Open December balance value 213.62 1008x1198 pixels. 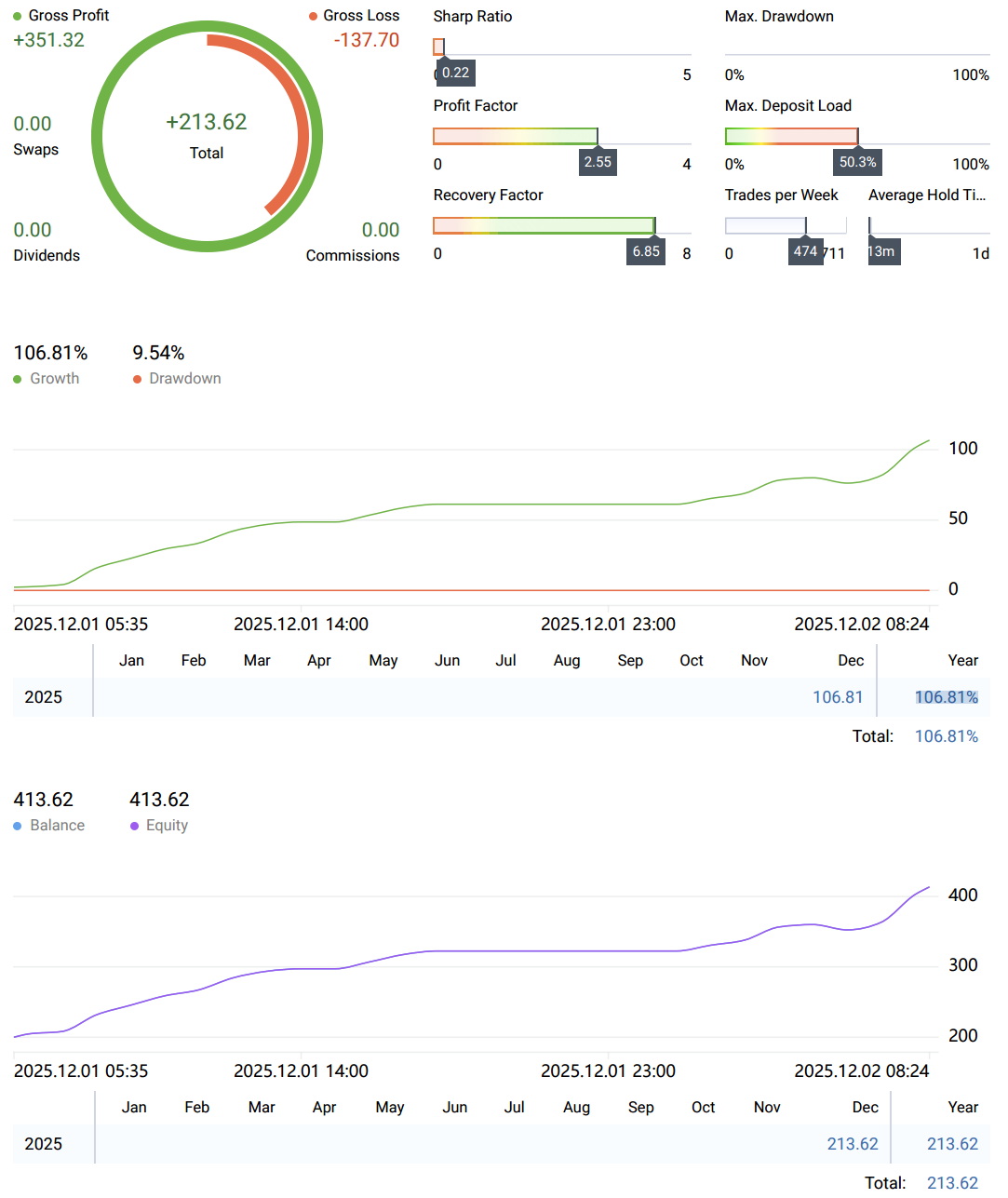[x=852, y=1144]
